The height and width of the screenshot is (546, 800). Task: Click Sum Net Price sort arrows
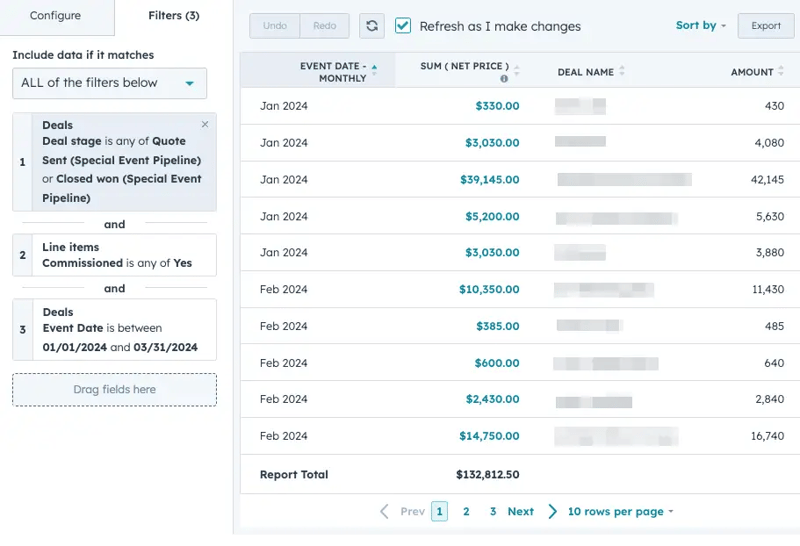tap(517, 71)
